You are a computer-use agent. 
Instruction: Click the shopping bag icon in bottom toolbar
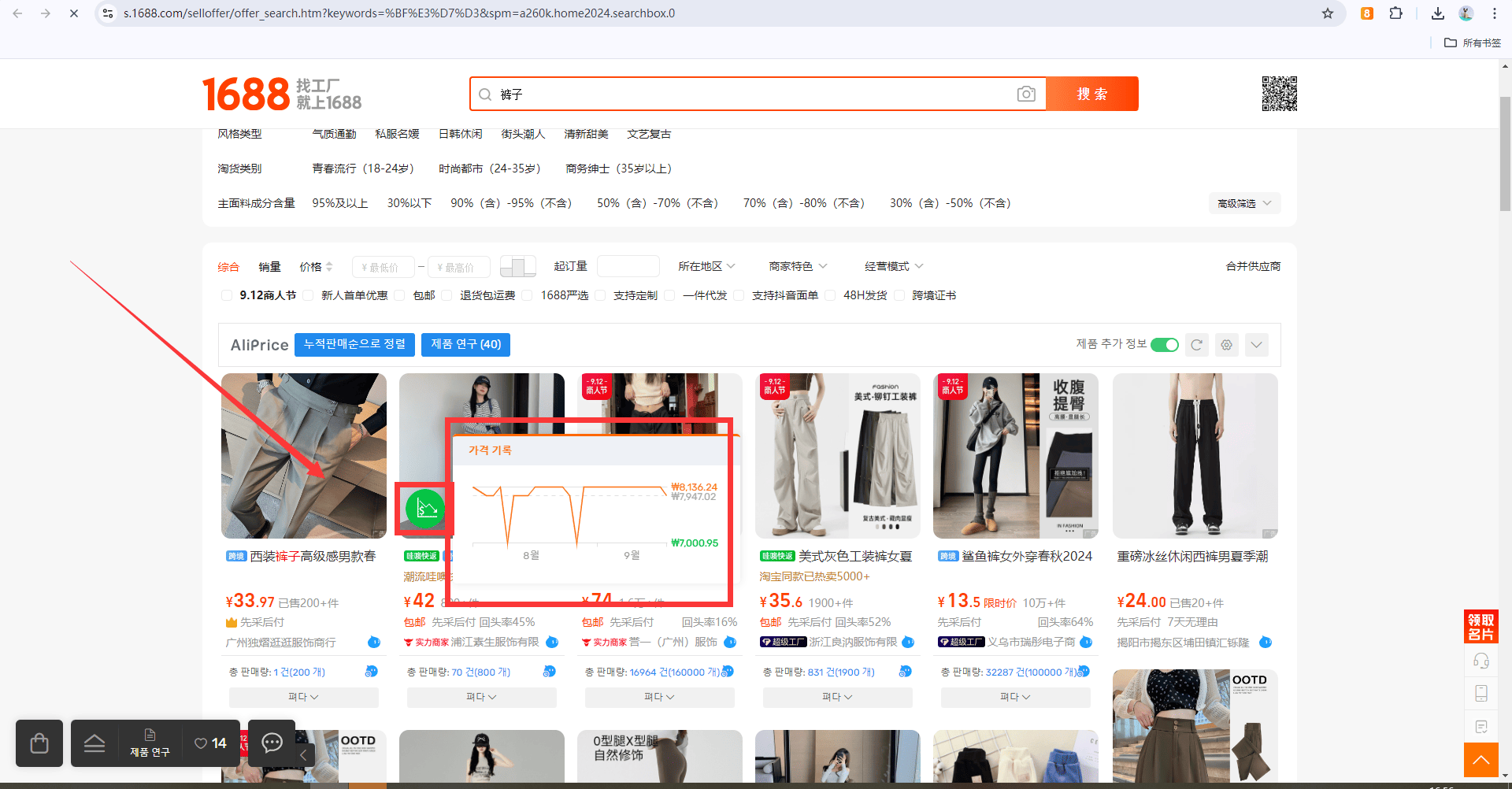click(39, 743)
